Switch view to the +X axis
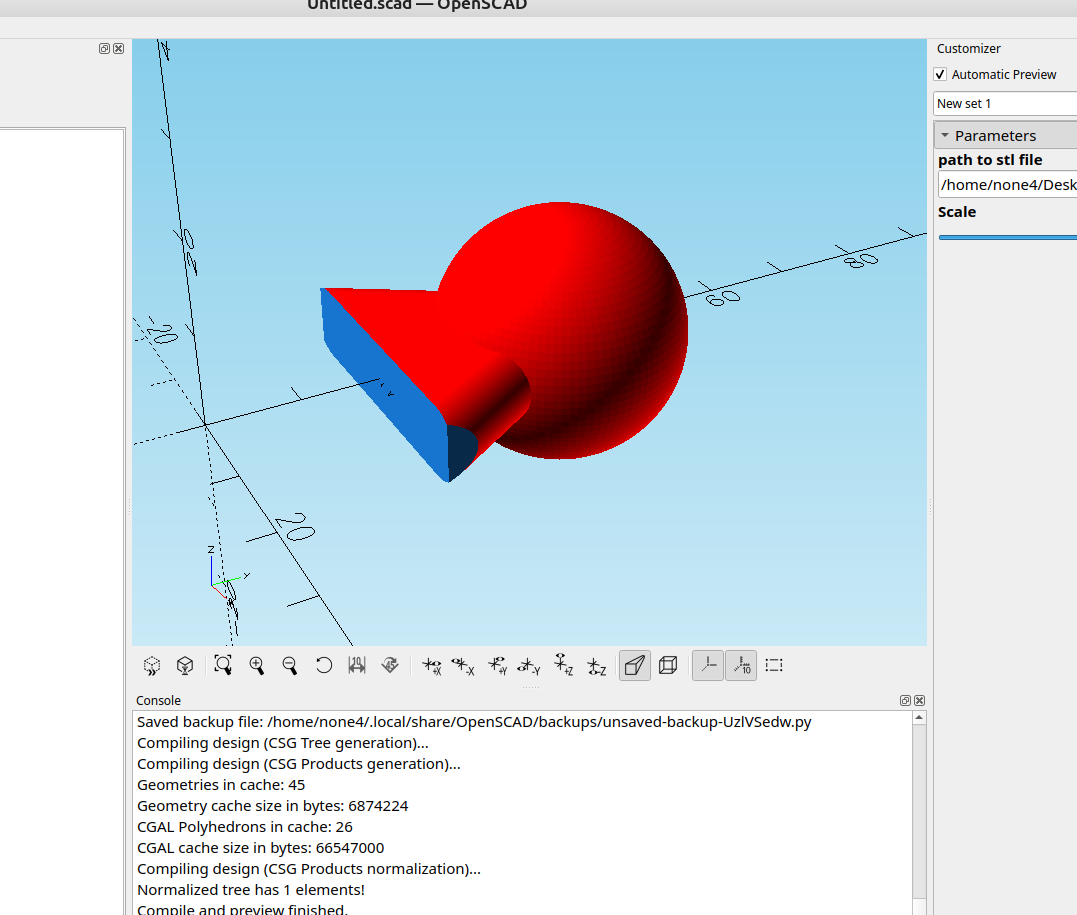 click(x=432, y=665)
